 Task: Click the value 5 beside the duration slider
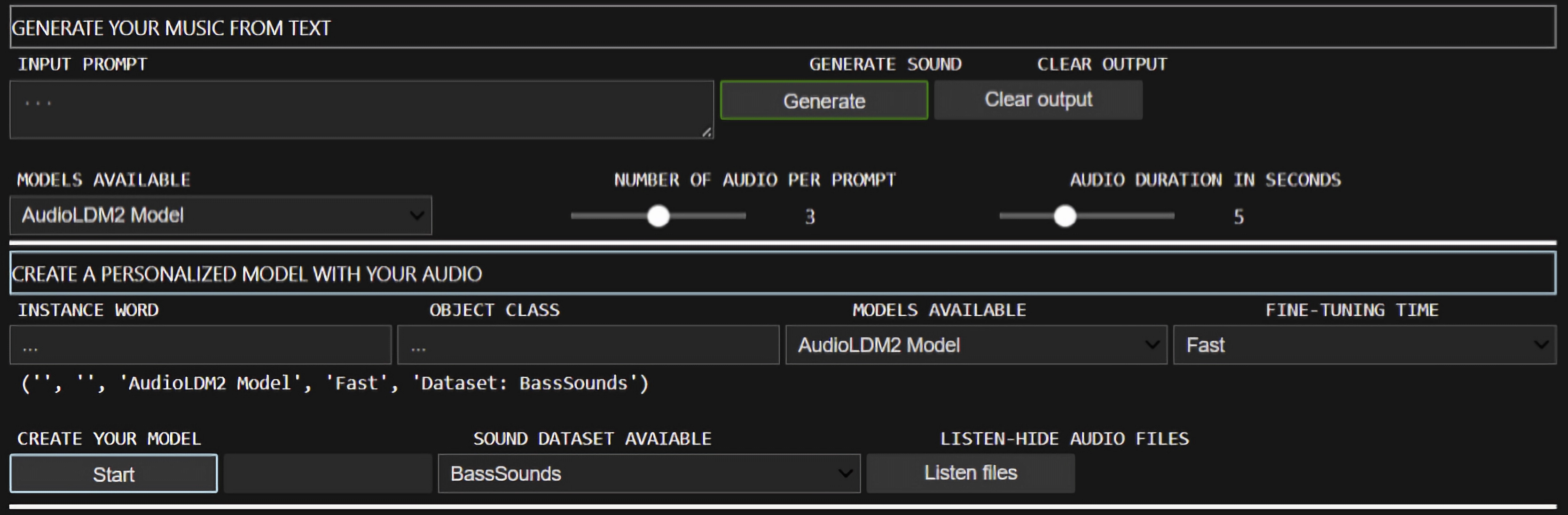pos(1238,217)
